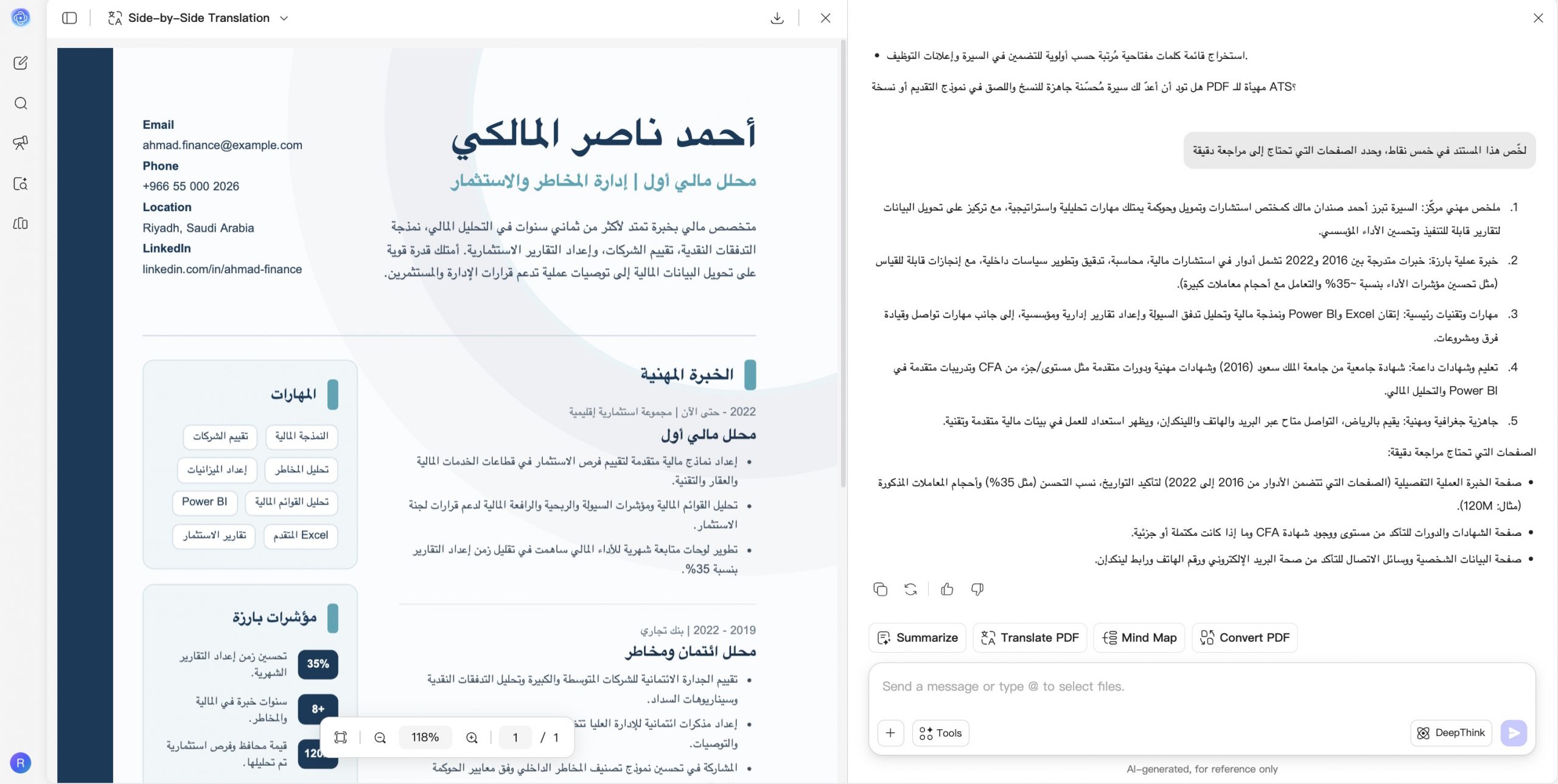Viewport: 1558px width, 784px height.
Task: Zoom out the PDF view
Action: pyautogui.click(x=380, y=737)
